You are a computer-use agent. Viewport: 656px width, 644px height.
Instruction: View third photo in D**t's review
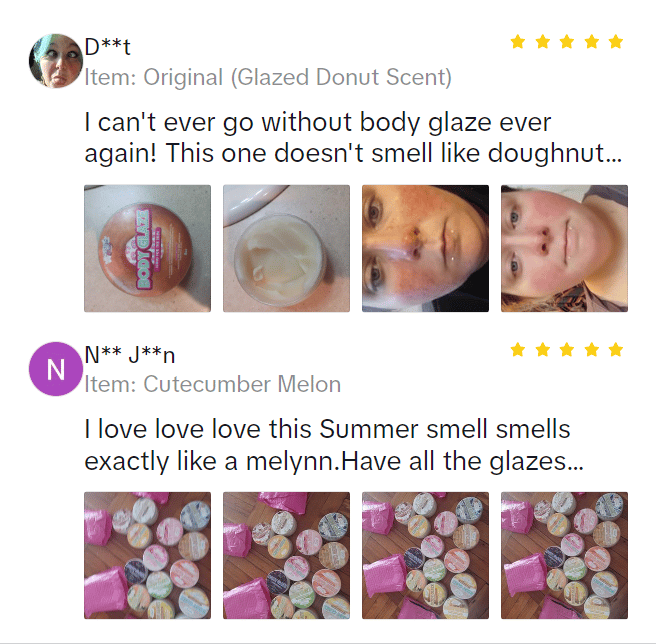point(425,249)
